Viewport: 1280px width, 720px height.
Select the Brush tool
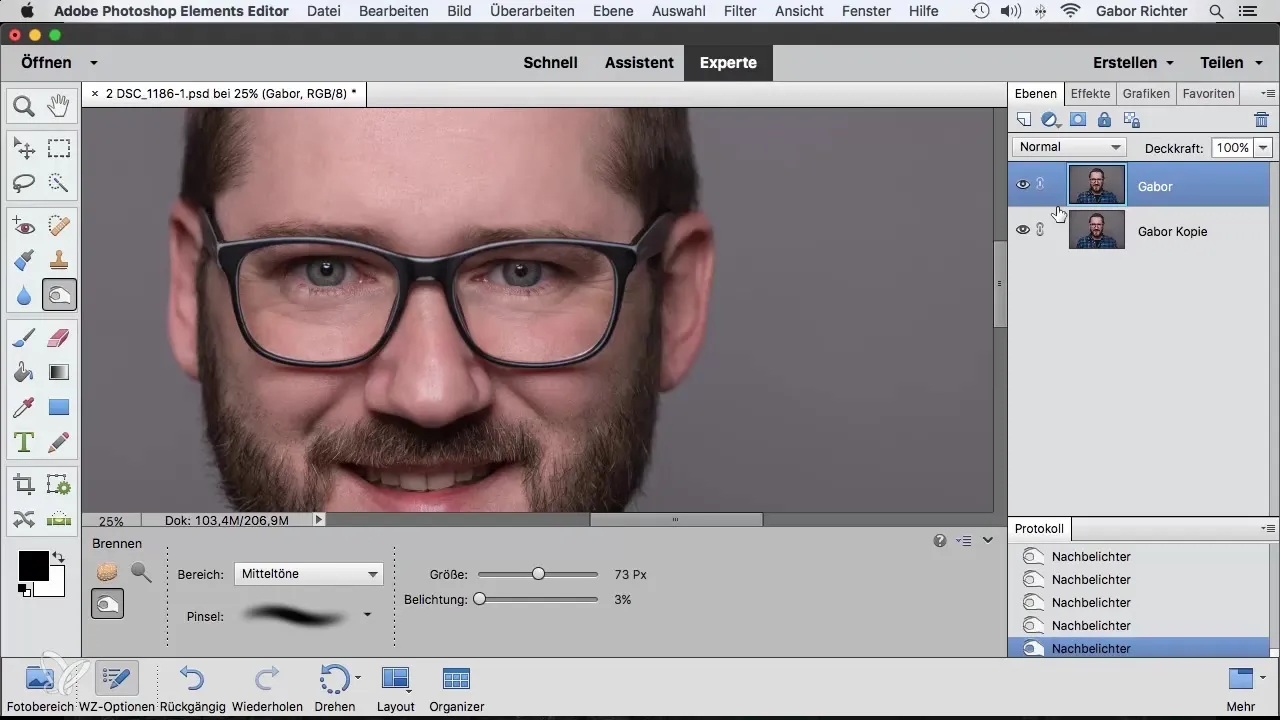tap(24, 340)
